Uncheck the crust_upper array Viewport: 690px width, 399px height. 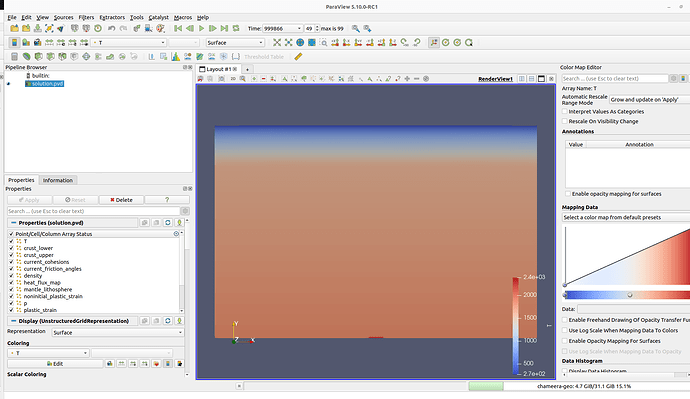pos(11,255)
